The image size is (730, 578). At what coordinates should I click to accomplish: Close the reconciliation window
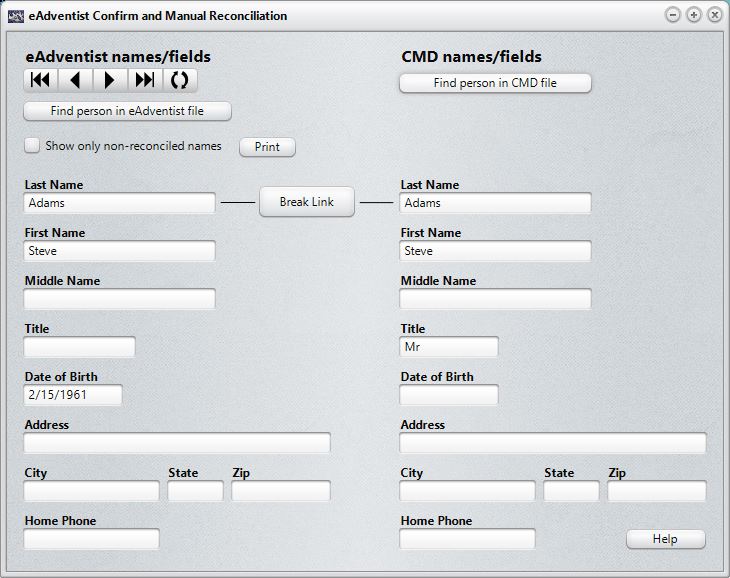click(x=715, y=15)
